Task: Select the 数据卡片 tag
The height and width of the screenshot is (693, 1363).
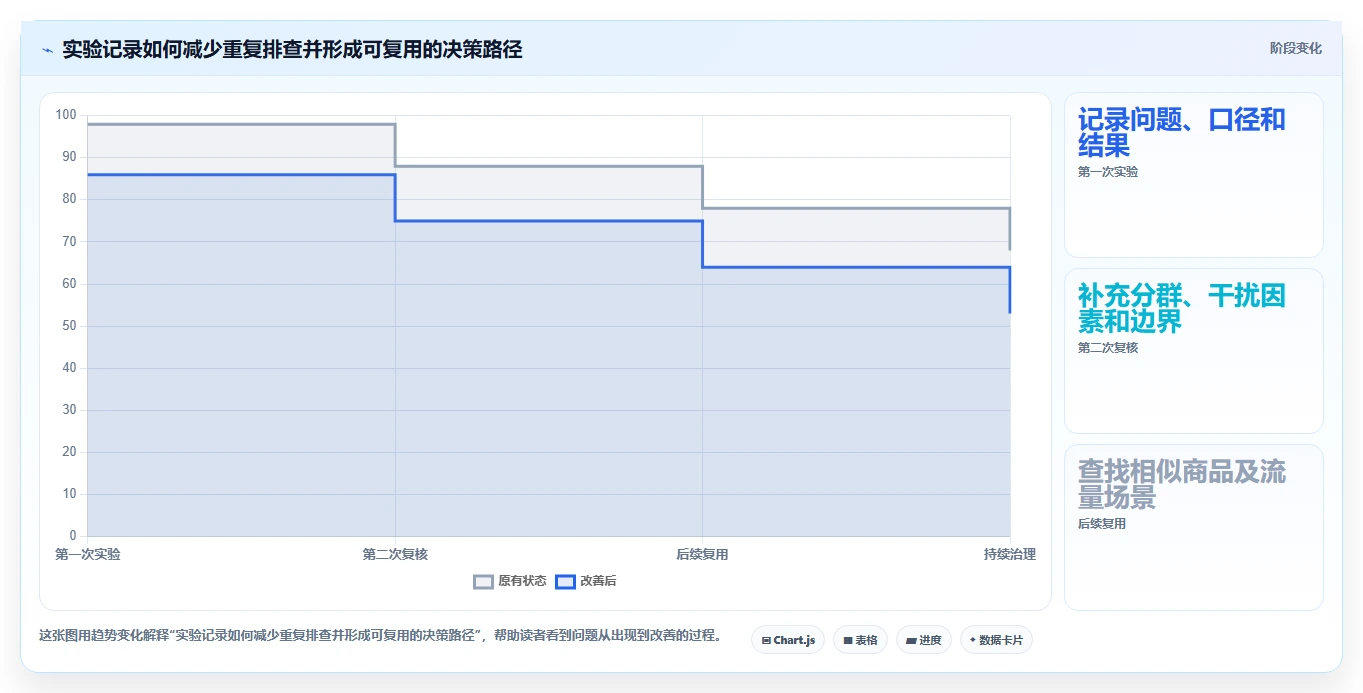Action: 996,640
